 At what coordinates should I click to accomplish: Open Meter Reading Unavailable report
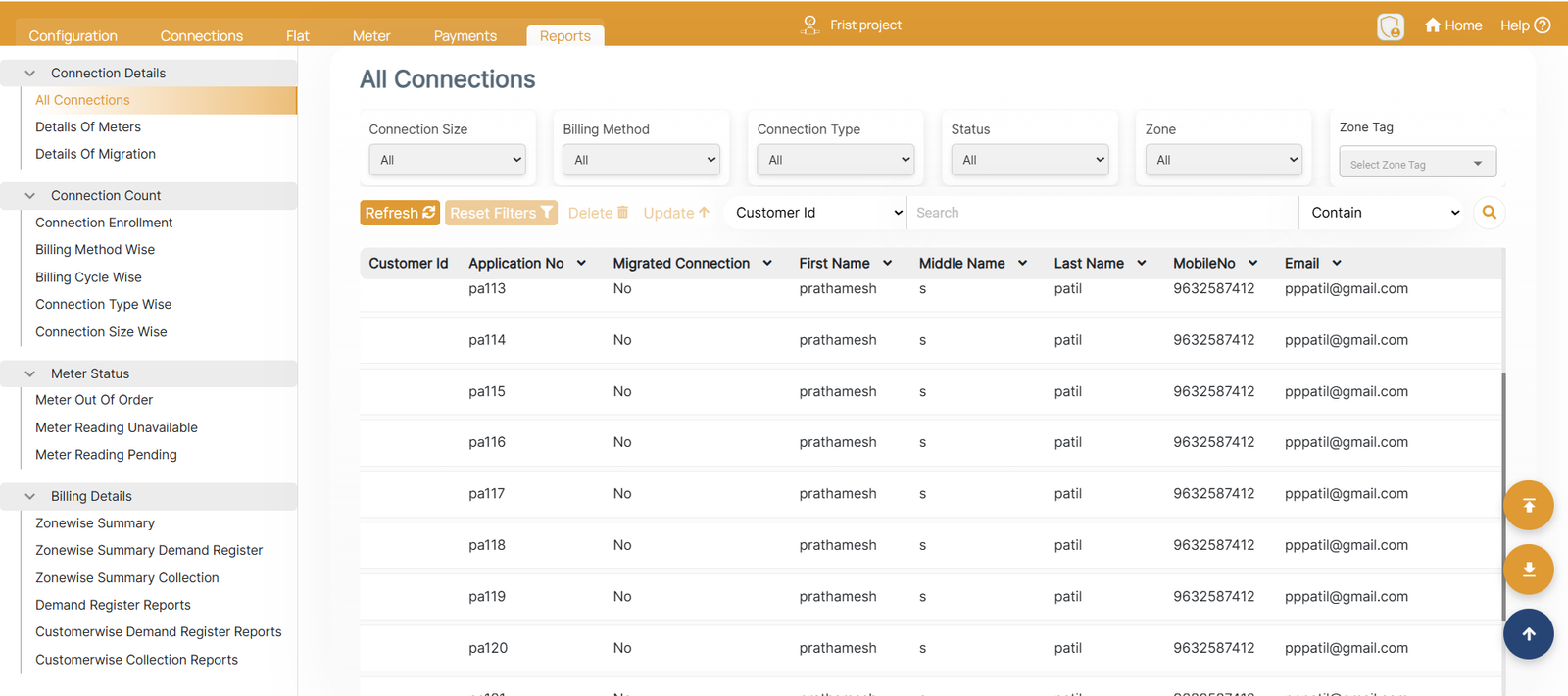[117, 427]
